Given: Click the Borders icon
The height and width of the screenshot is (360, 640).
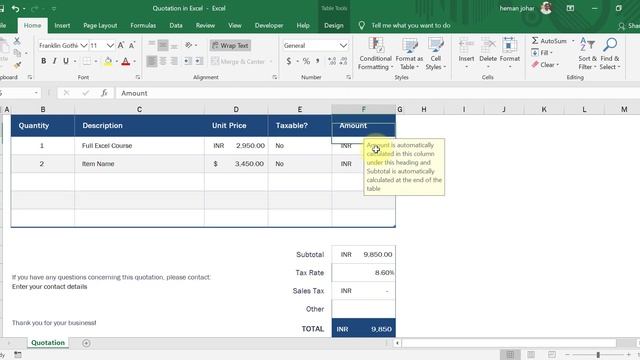Looking at the screenshot, I should 87,61.
